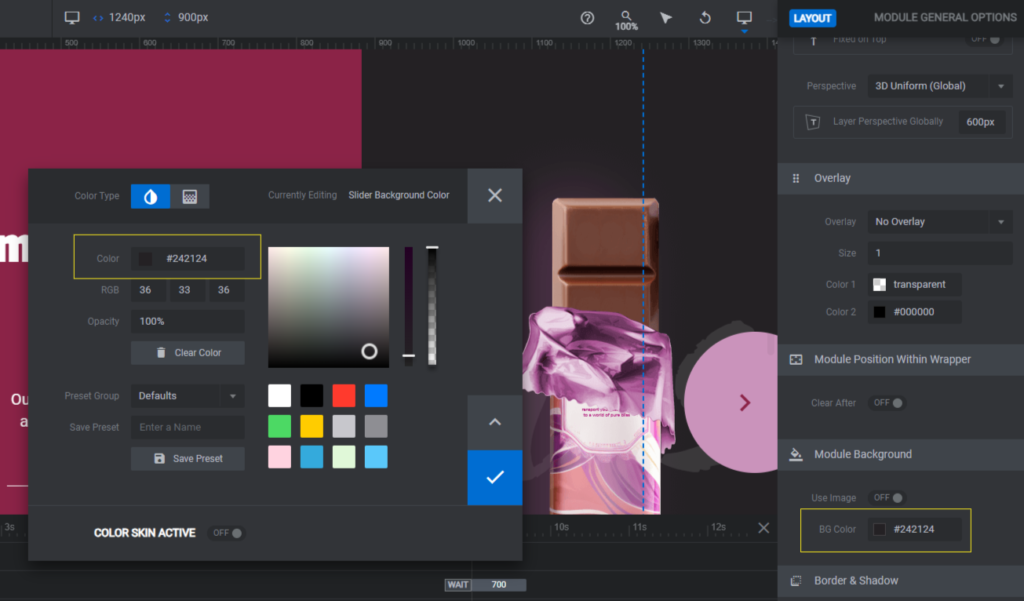Click the Save Preset button
1024x601 pixels.
[x=187, y=458]
